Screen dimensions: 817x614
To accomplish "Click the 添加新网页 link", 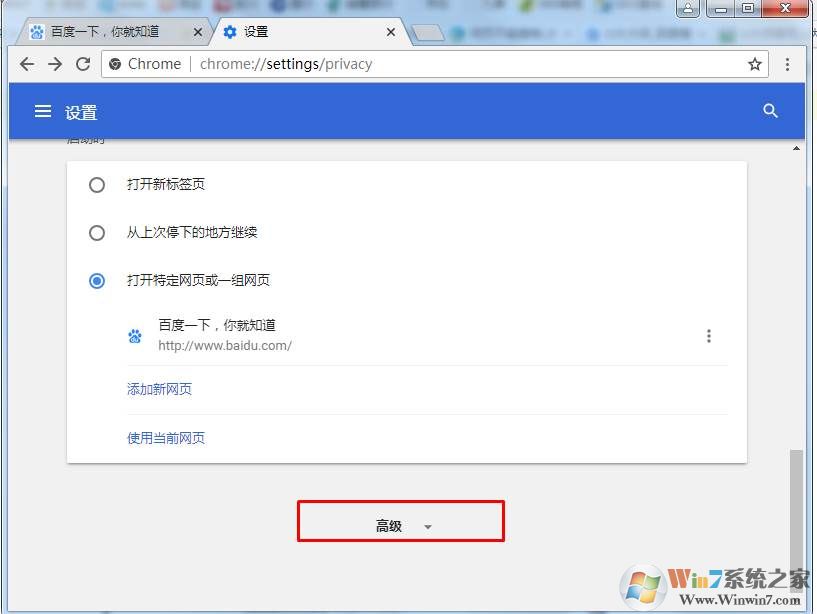I will click(159, 389).
